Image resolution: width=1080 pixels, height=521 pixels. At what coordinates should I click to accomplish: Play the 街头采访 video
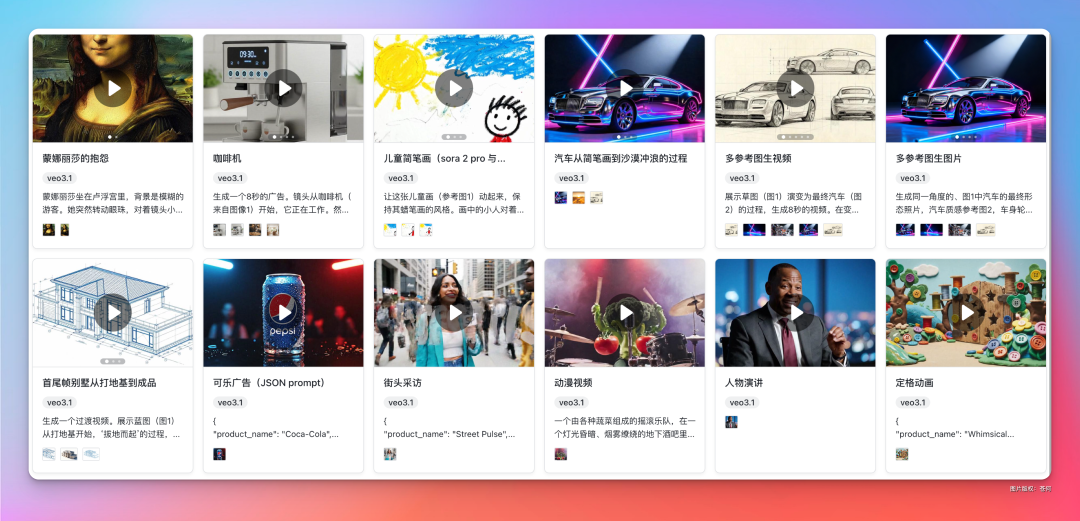(454, 313)
